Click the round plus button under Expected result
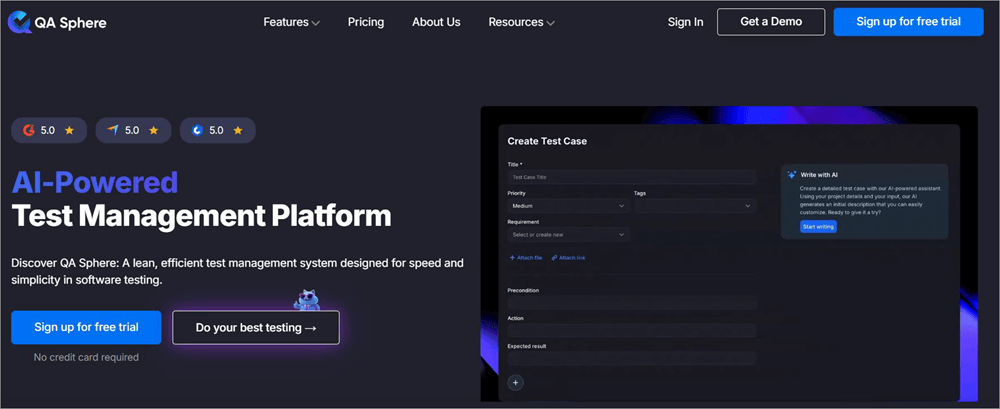 coord(516,382)
